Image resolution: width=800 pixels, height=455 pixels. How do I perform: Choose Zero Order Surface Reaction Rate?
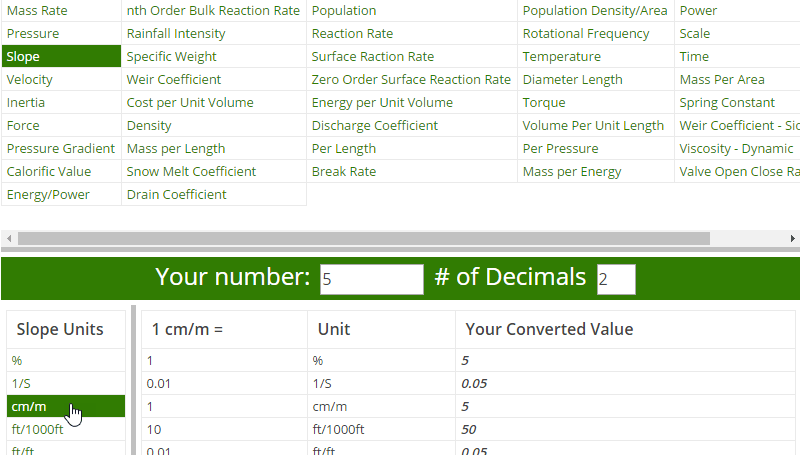(411, 80)
